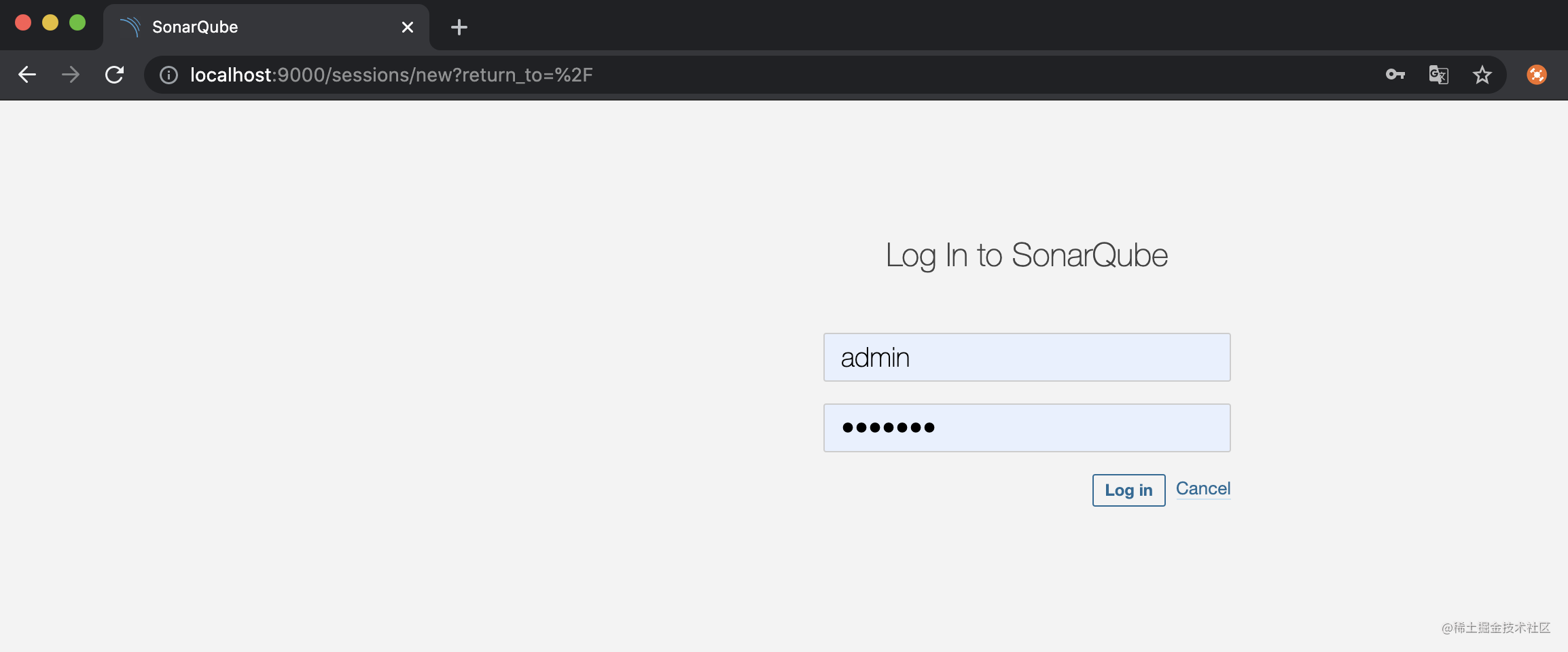Close the SonarQube tab

click(408, 26)
